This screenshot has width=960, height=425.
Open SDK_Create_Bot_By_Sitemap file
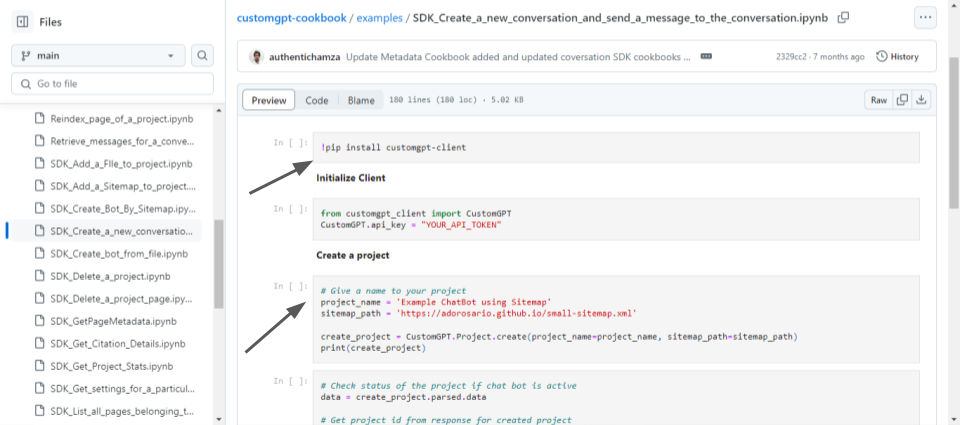[x=123, y=209]
